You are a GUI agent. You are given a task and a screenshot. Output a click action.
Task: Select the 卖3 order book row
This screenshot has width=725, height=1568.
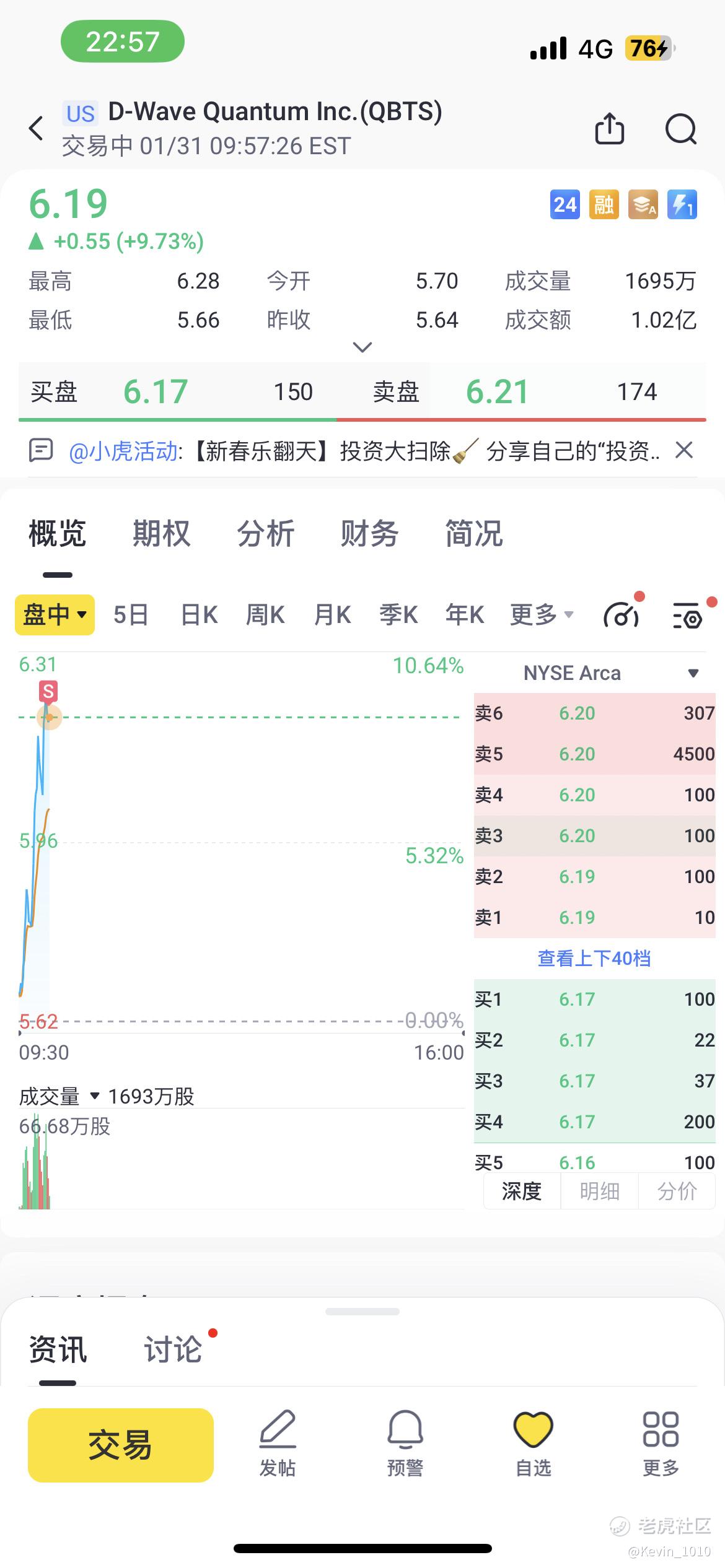(595, 836)
